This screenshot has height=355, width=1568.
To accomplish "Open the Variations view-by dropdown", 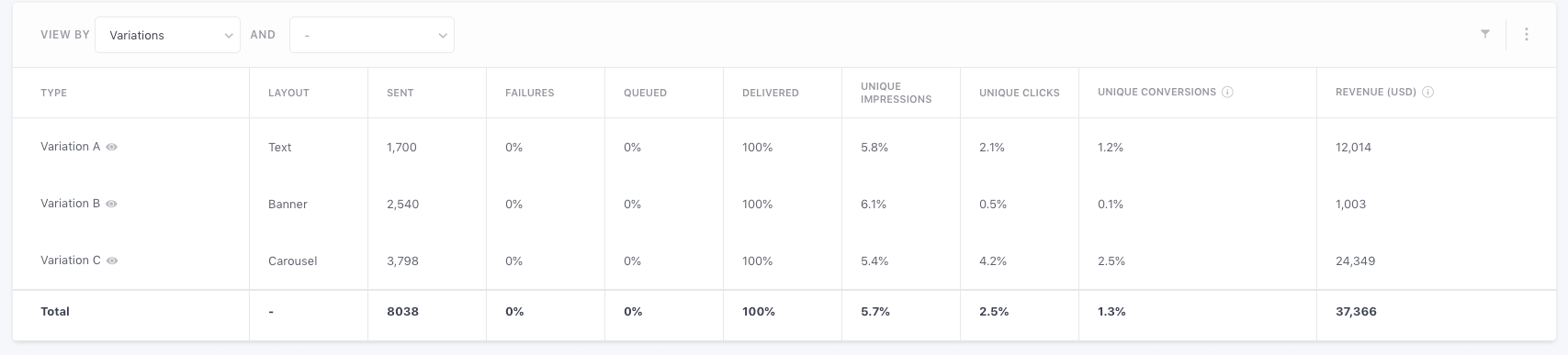I will pos(167,35).
